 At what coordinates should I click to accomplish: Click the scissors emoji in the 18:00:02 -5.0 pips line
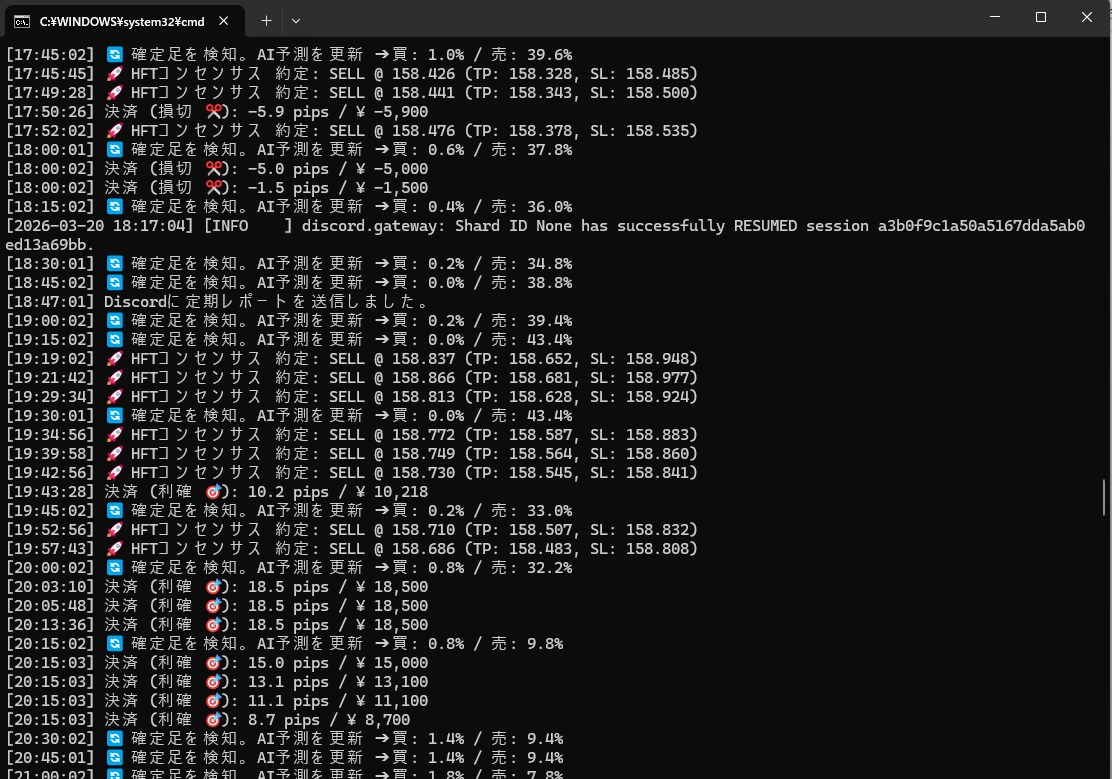213,169
